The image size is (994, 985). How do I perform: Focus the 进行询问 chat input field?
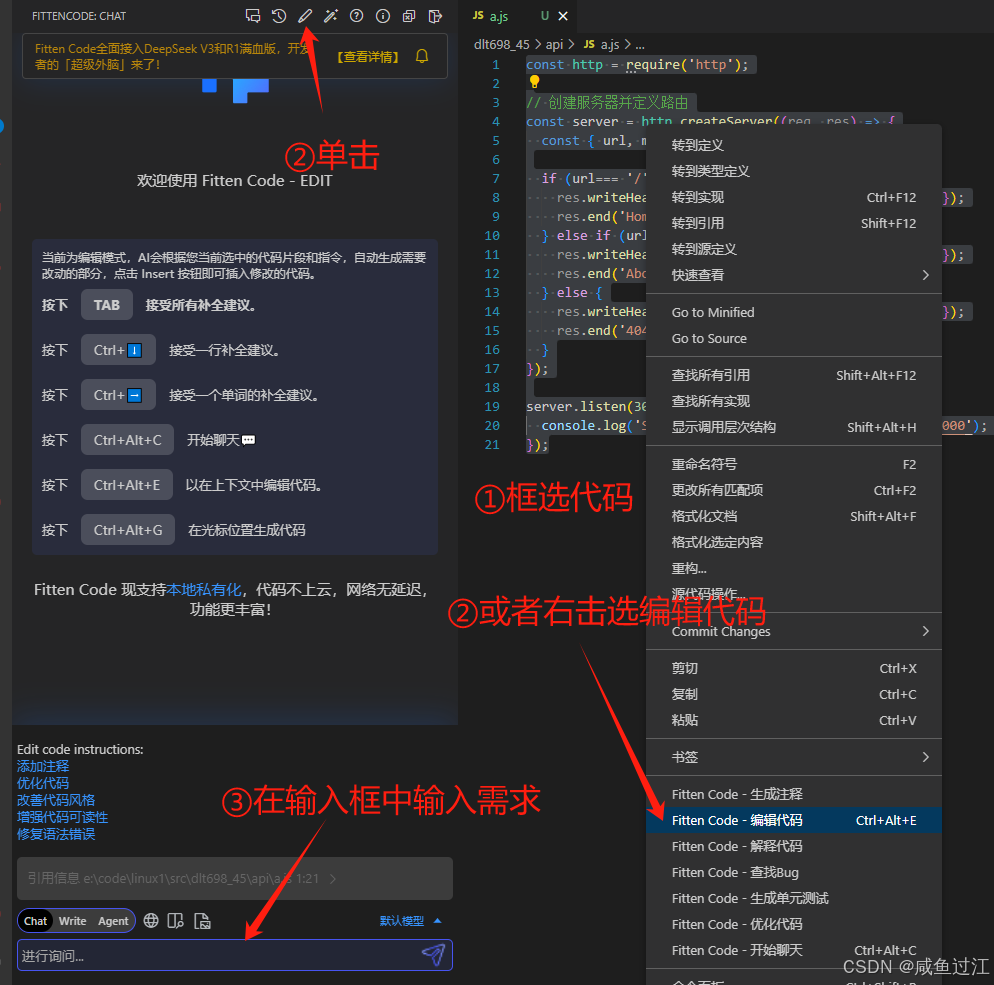tap(235, 955)
